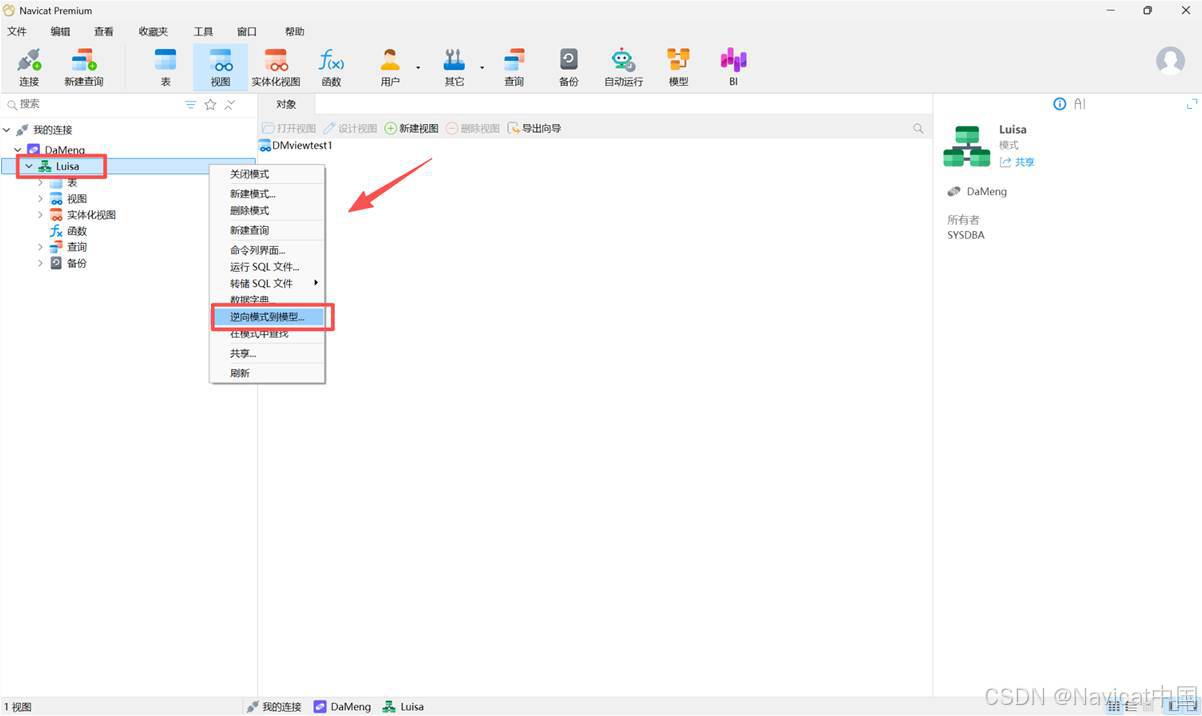Open the 工具 menu
Viewport: 1202px width, 716px height.
(203, 32)
